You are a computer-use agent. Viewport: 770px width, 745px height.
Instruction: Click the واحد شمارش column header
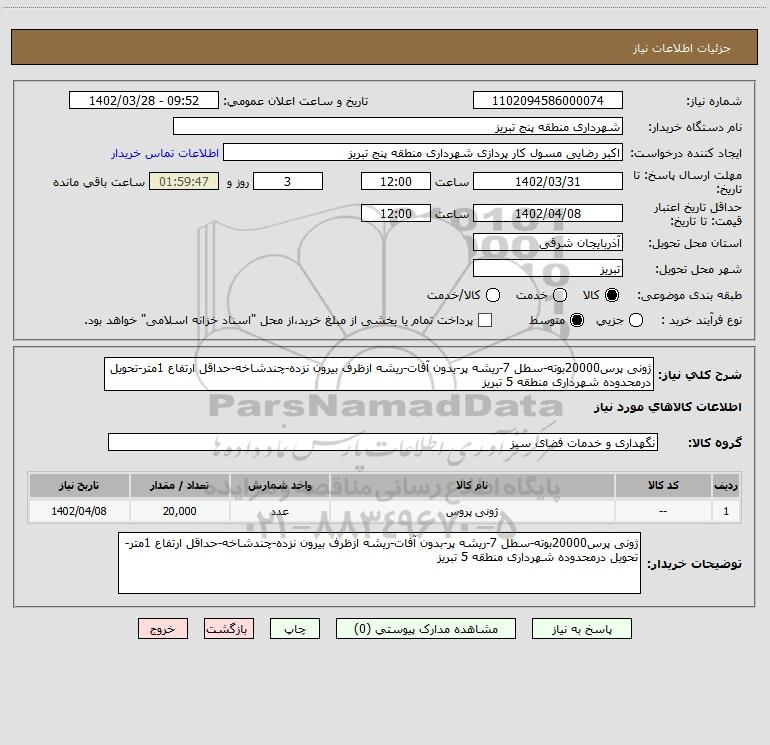tap(280, 486)
